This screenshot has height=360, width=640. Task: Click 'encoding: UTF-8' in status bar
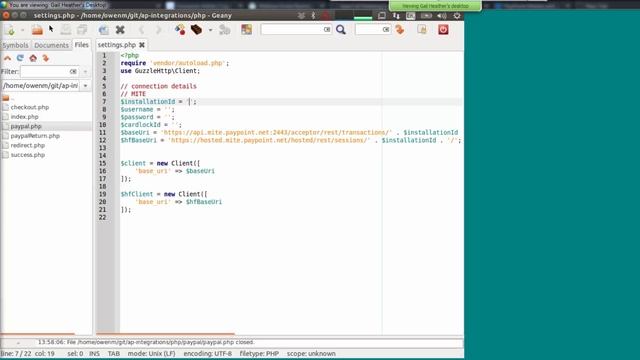tap(207, 353)
